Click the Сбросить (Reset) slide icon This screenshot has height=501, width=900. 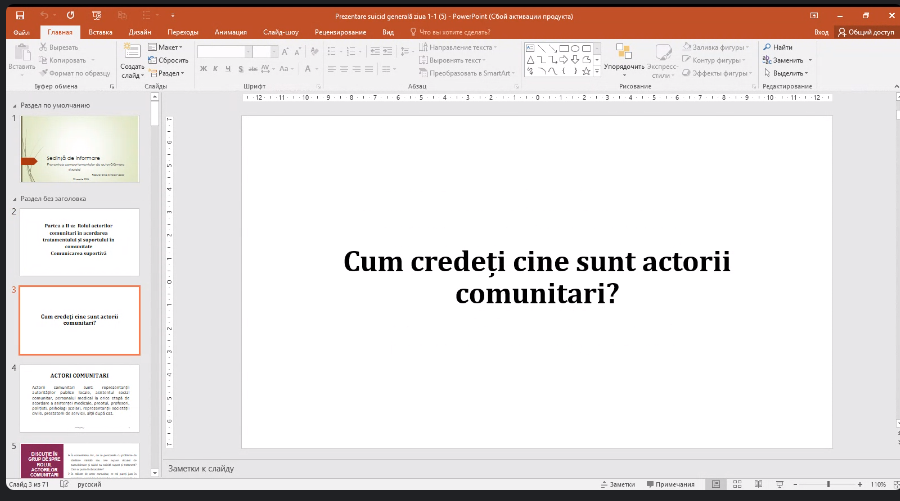tap(166, 60)
